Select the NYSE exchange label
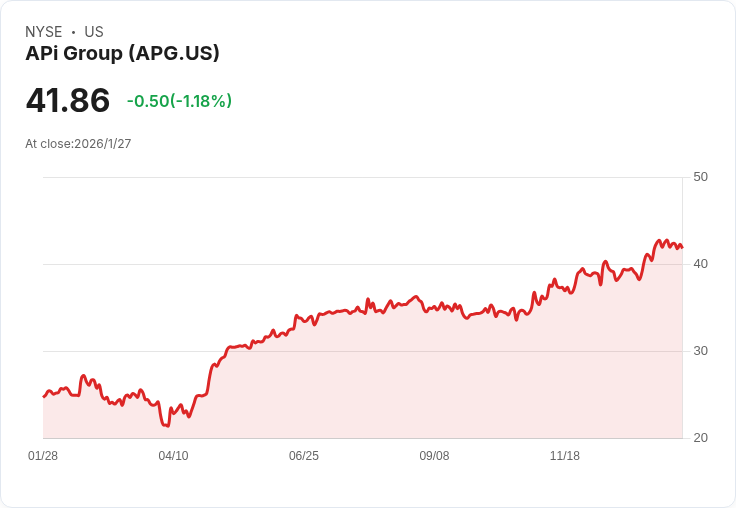This screenshot has height=508, width=736. click(44, 32)
